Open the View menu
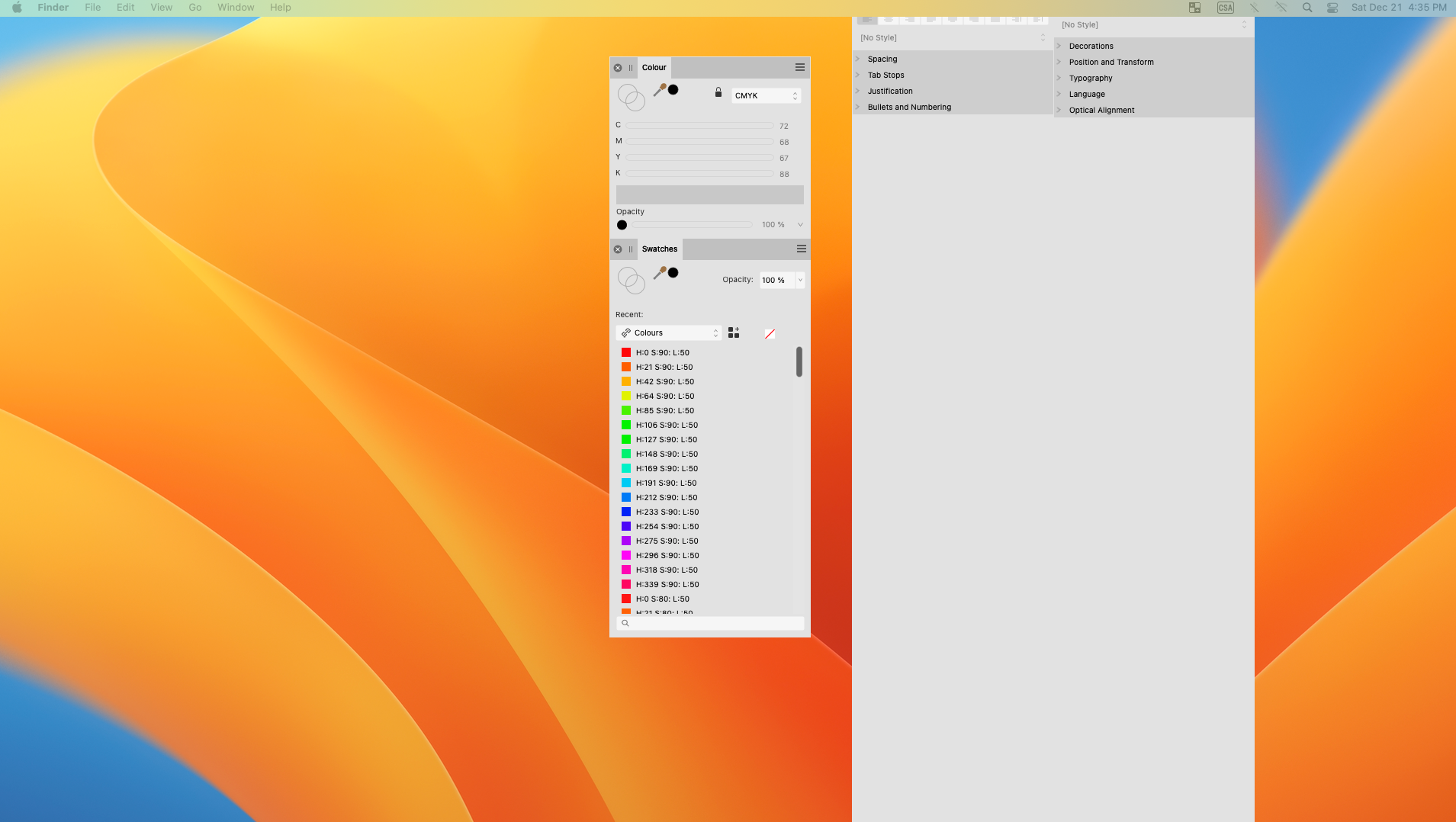 161,8
